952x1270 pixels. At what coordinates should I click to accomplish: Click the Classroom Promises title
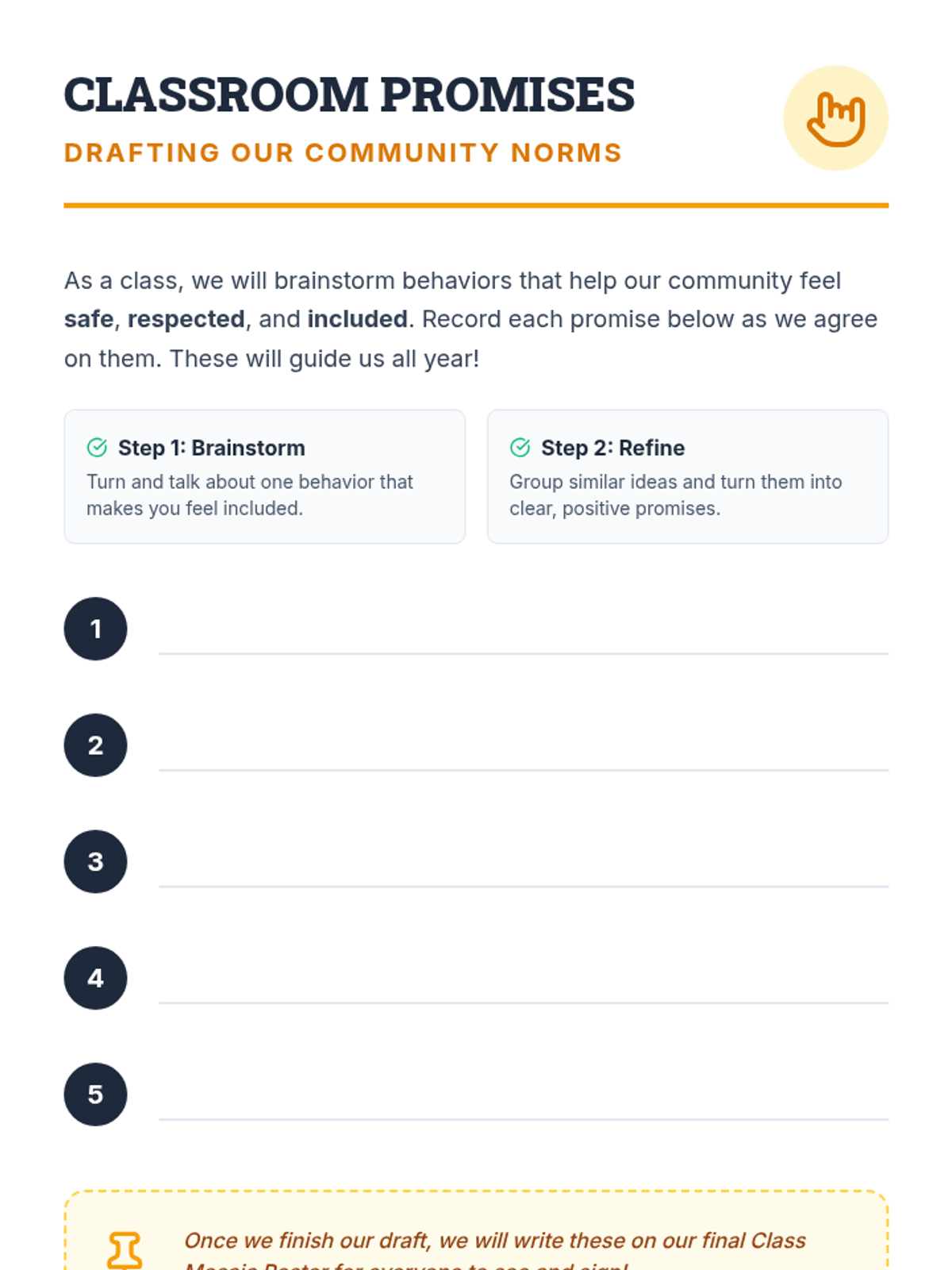349,95
